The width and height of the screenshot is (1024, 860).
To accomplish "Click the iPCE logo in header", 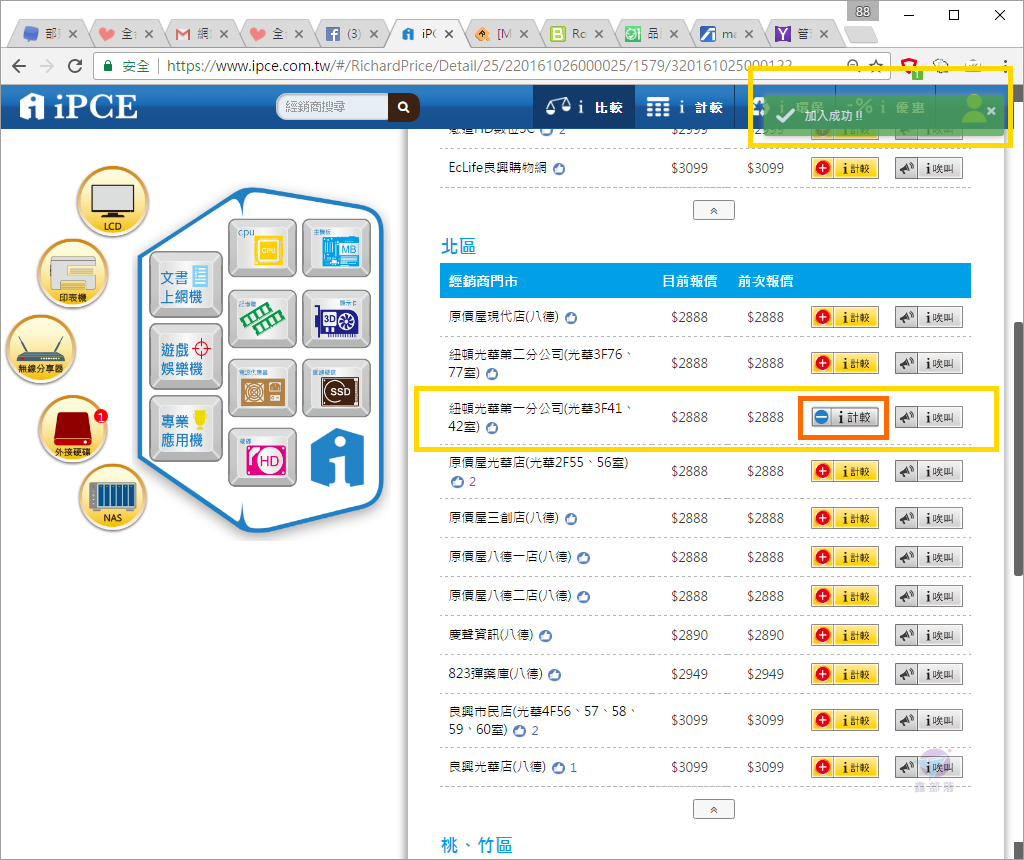I will tap(78, 106).
